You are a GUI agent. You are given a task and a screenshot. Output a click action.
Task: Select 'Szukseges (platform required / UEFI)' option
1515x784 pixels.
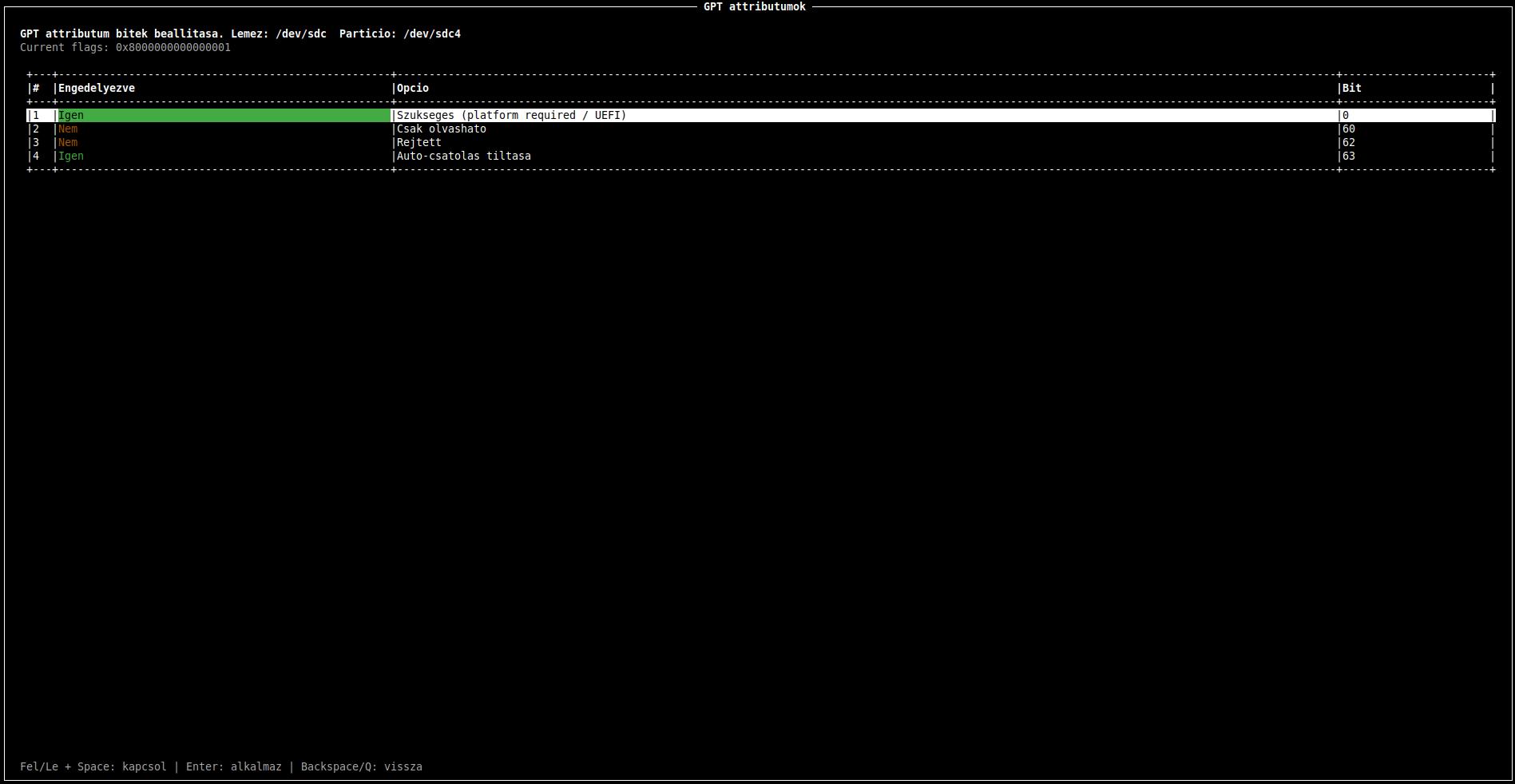click(x=512, y=115)
